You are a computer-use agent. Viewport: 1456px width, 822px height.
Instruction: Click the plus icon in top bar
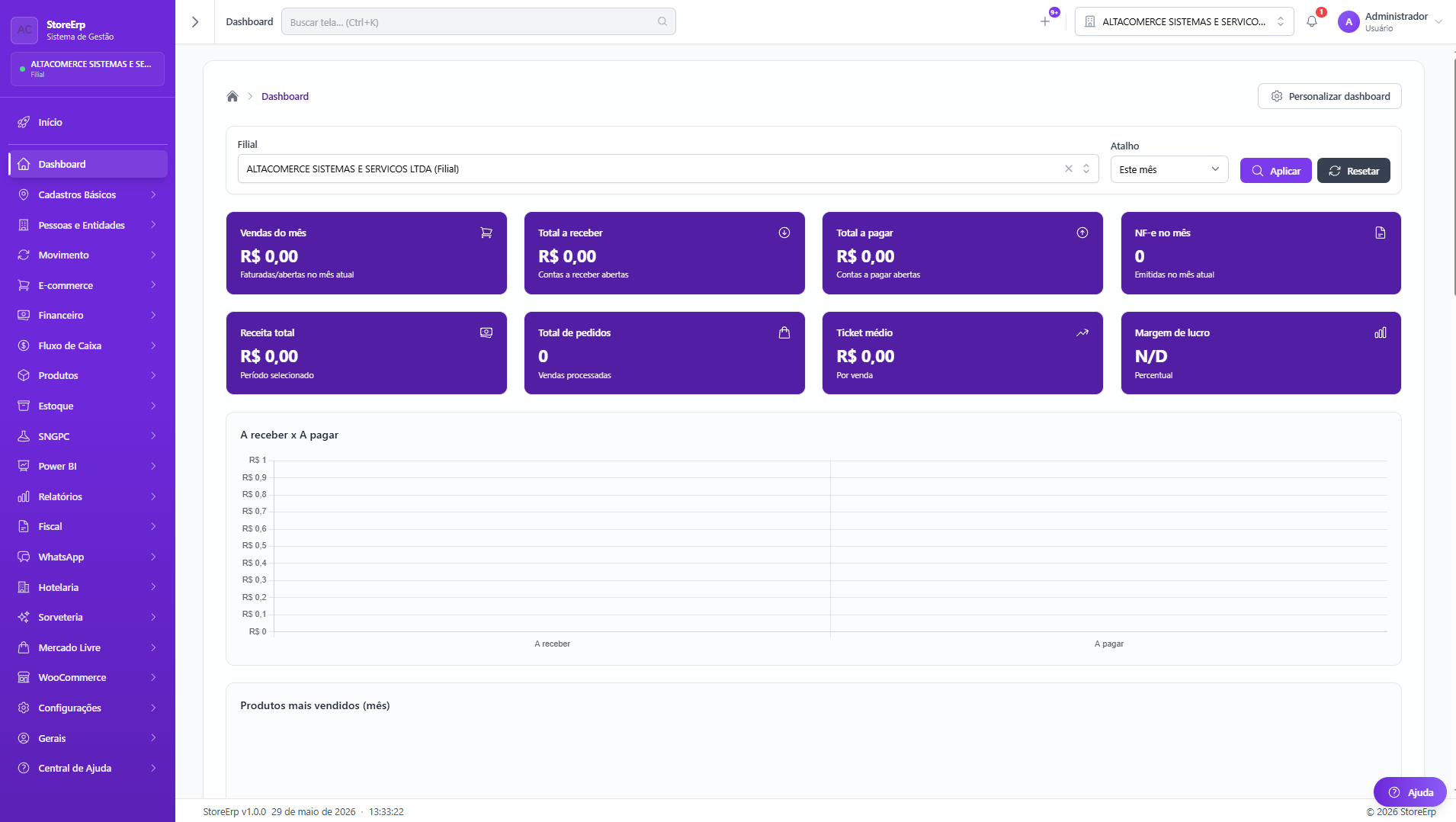pyautogui.click(x=1045, y=21)
